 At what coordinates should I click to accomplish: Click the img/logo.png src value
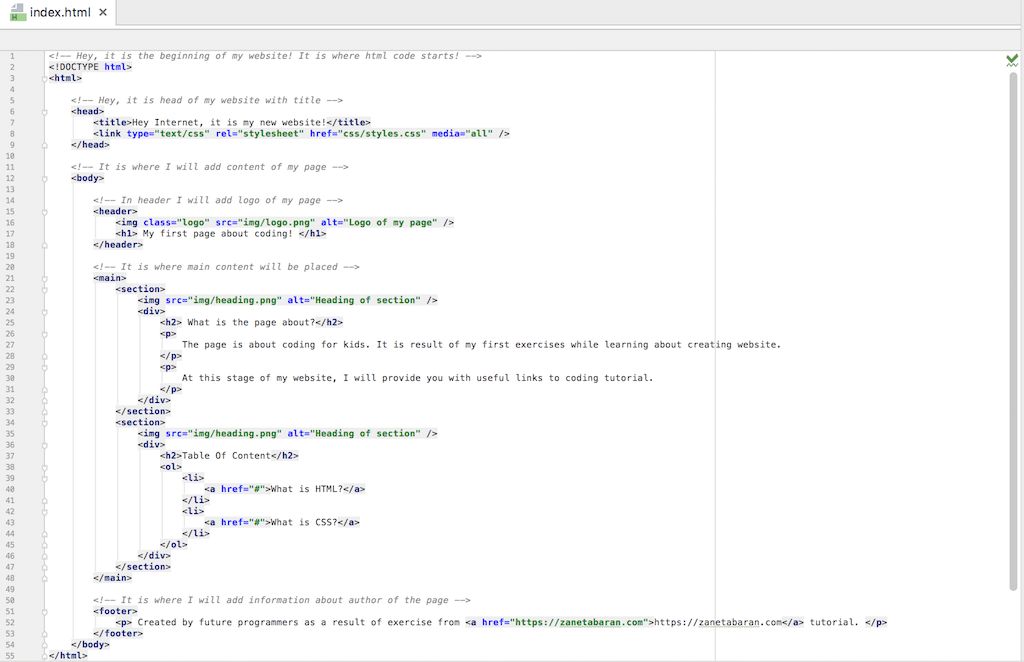coord(277,223)
